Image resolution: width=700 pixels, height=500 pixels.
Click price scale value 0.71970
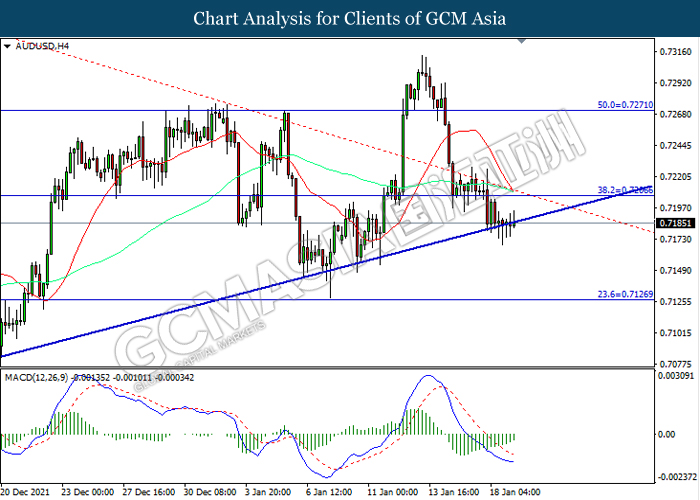tap(675, 208)
